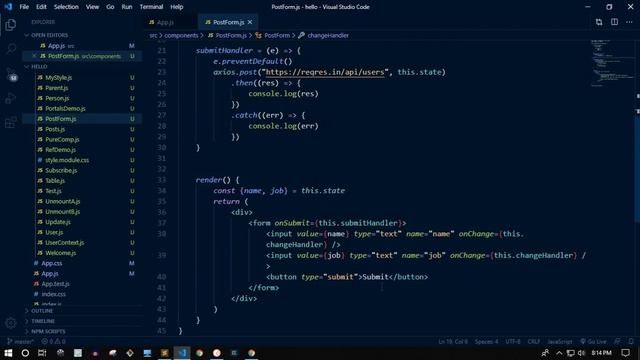640x360 pixels.
Task: Click the master branch indicator in status bar
Action: (20, 342)
